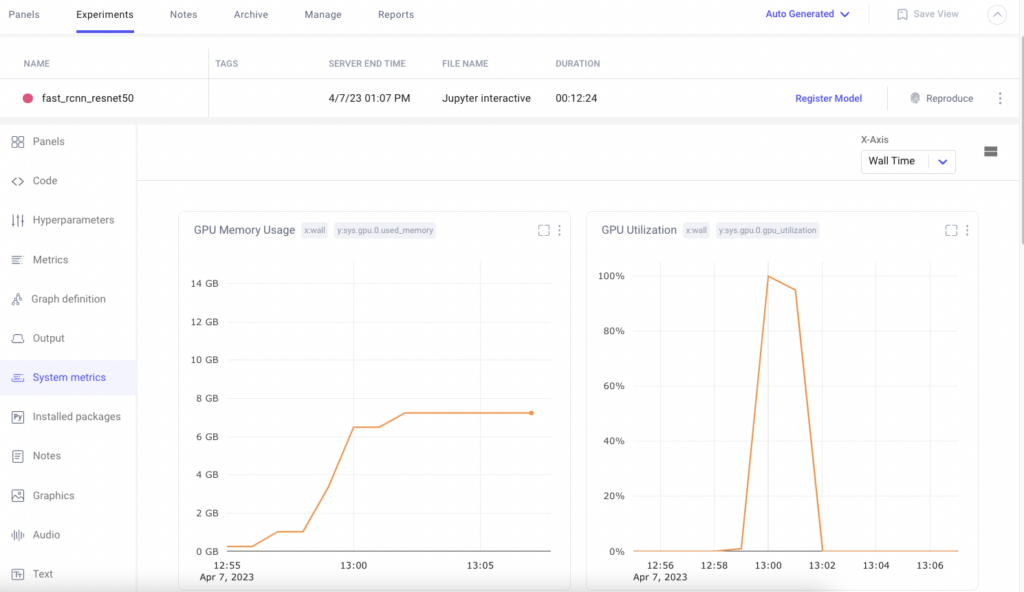Open the Archive tab

tap(250, 15)
